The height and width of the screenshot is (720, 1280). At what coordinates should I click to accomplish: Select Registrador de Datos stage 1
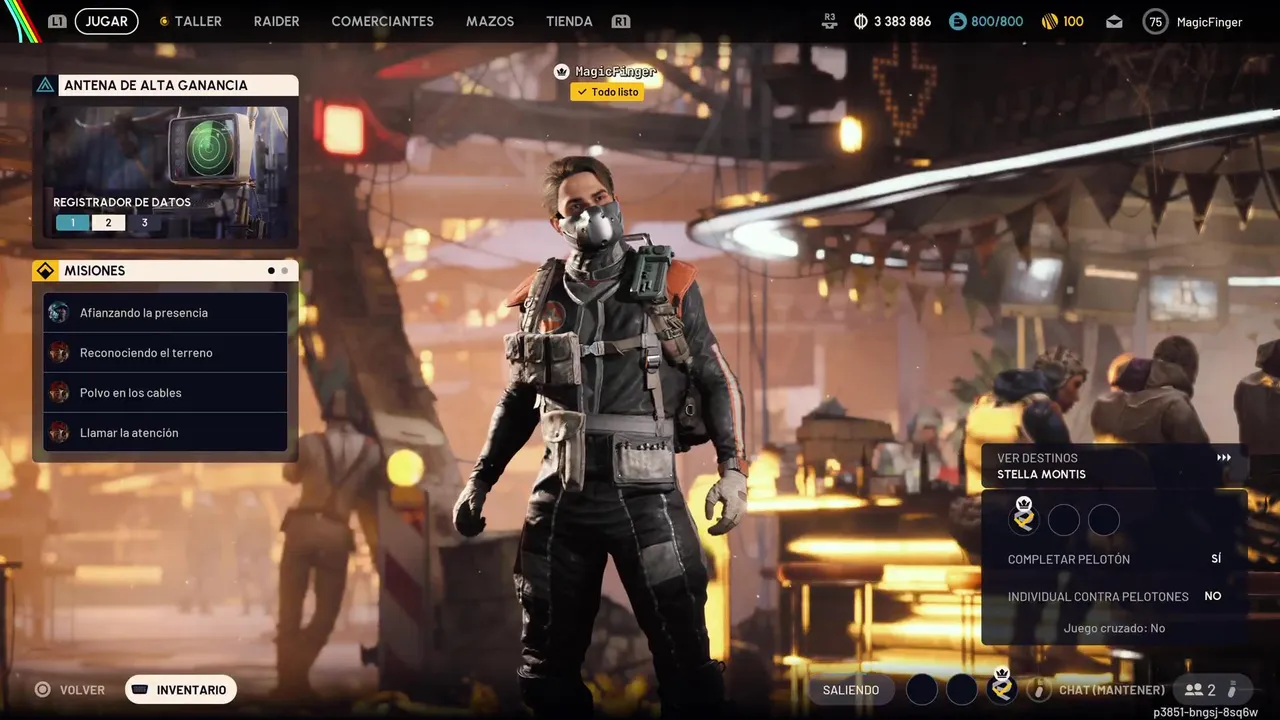(x=72, y=222)
